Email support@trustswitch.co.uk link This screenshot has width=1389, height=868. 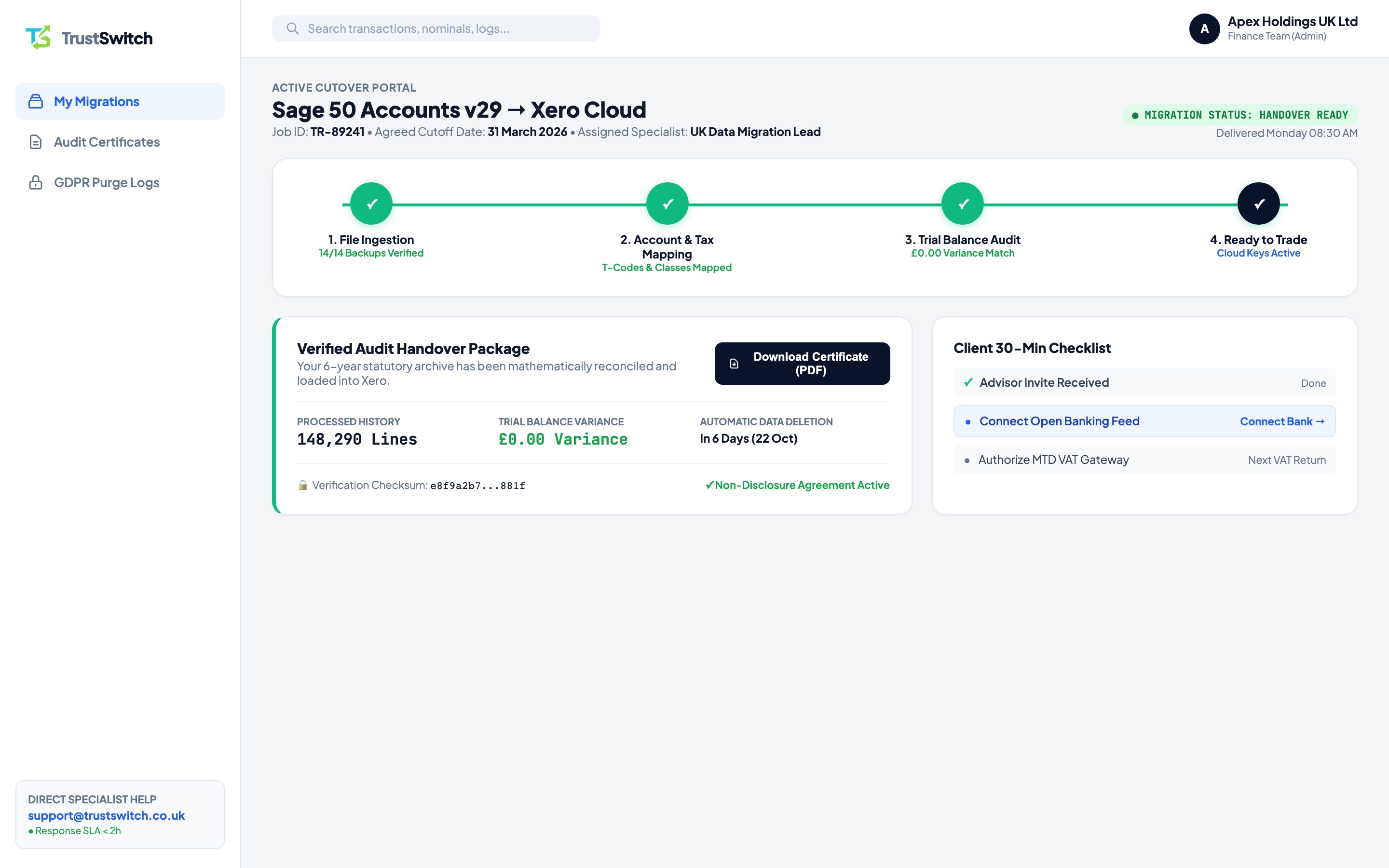pyautogui.click(x=106, y=815)
